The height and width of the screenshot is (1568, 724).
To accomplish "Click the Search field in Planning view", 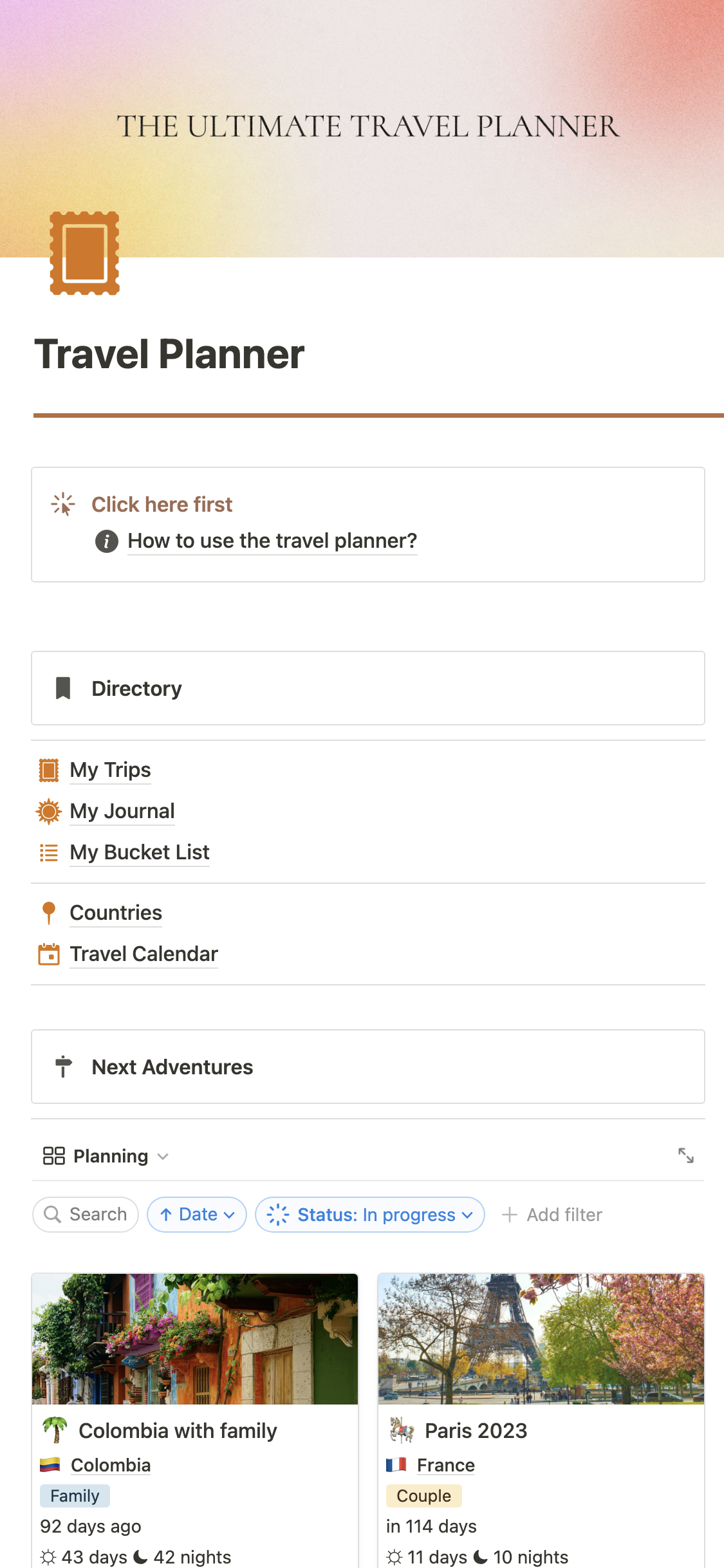I will point(86,1215).
